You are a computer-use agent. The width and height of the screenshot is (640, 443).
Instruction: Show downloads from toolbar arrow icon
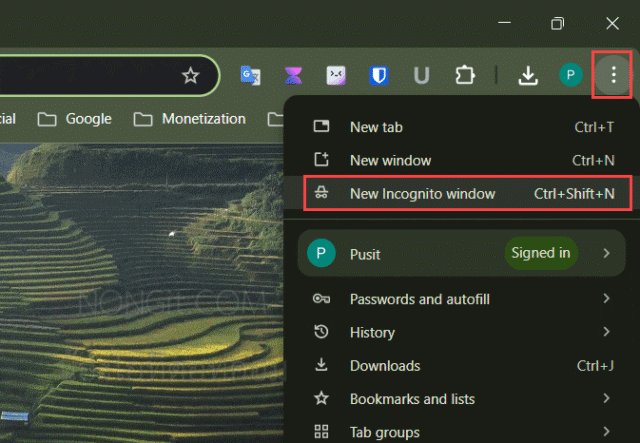coord(528,76)
